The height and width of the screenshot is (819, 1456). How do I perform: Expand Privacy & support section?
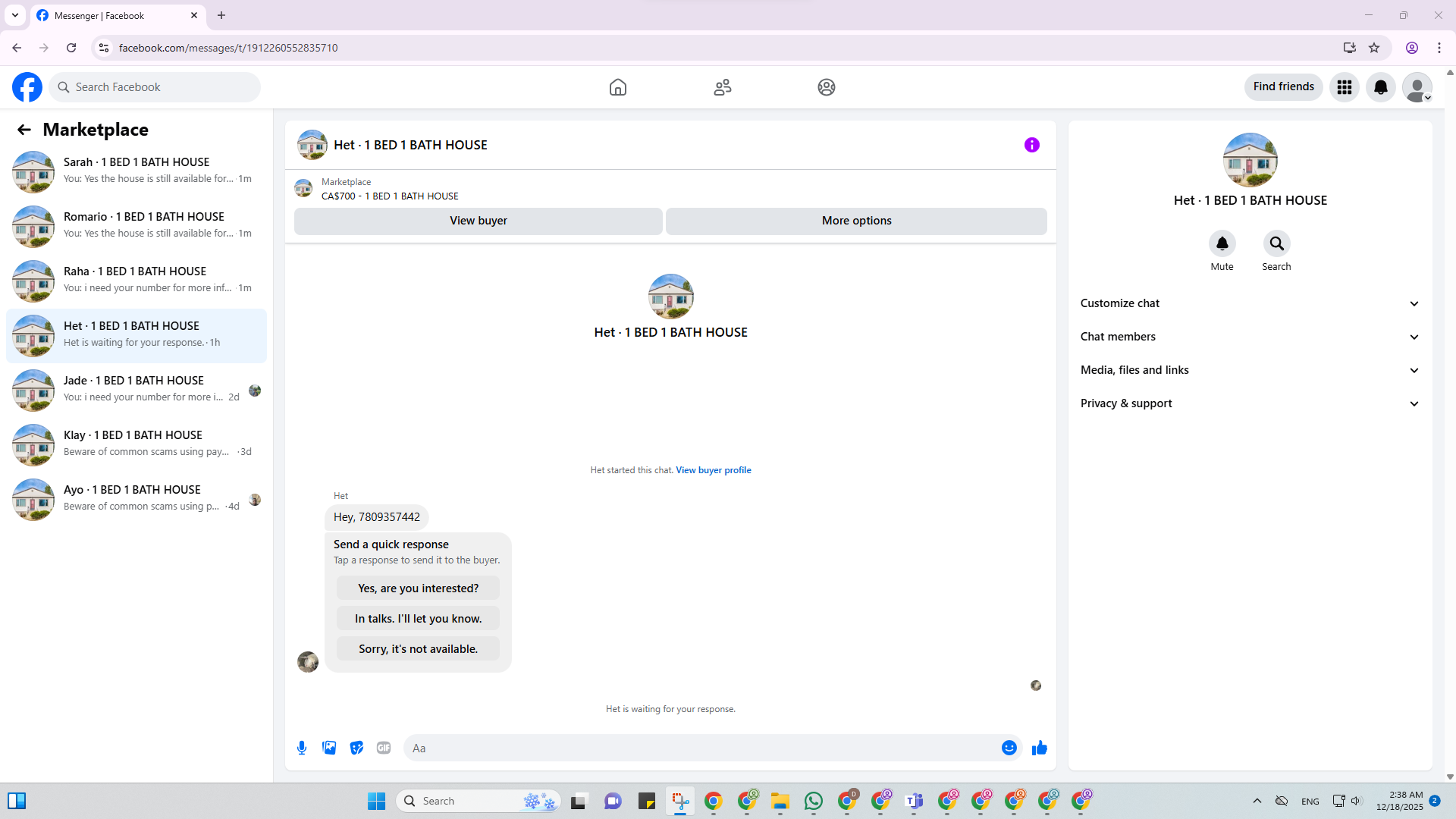click(x=1250, y=403)
